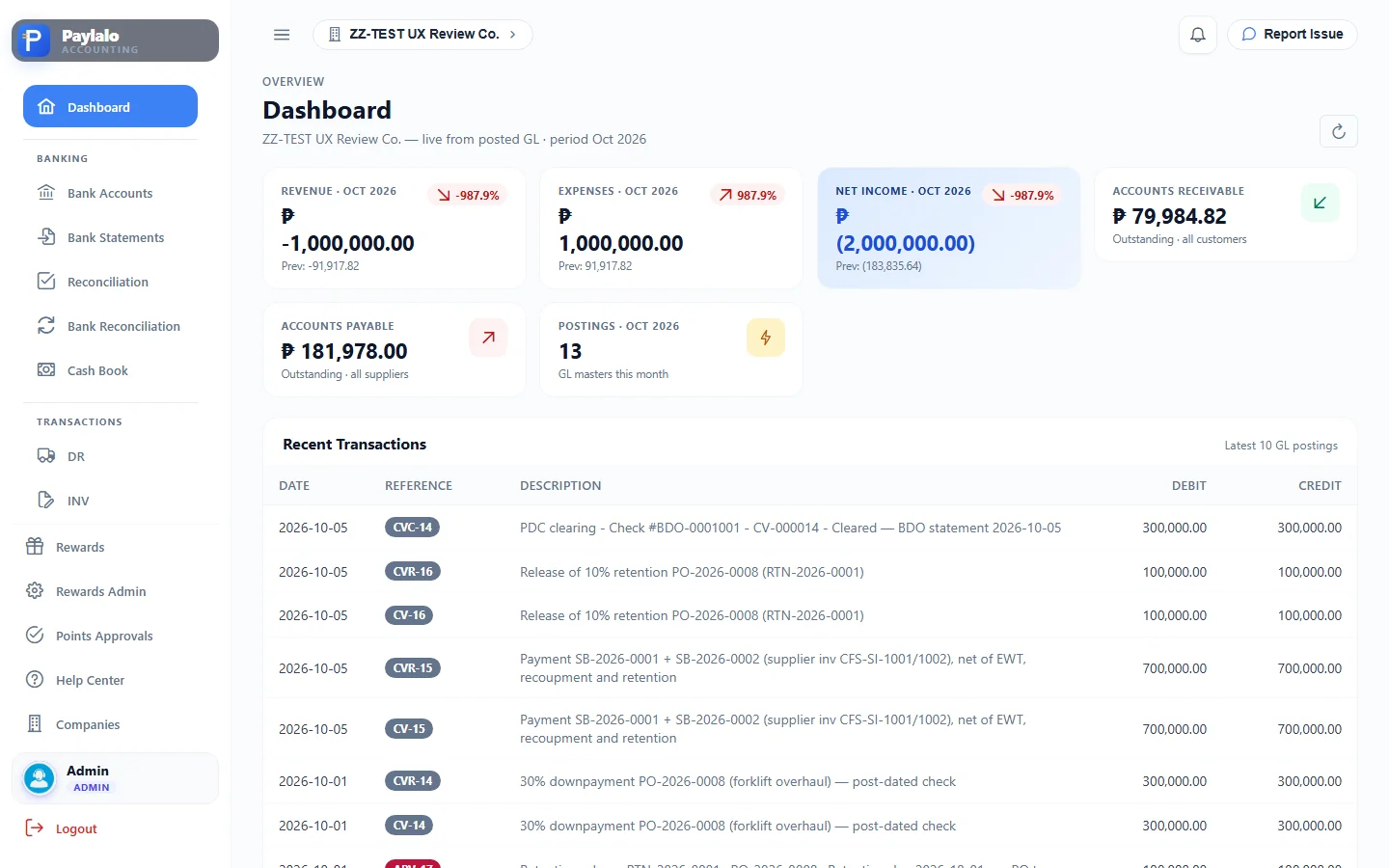Click the Reconciliation checkmark icon

tap(46, 282)
